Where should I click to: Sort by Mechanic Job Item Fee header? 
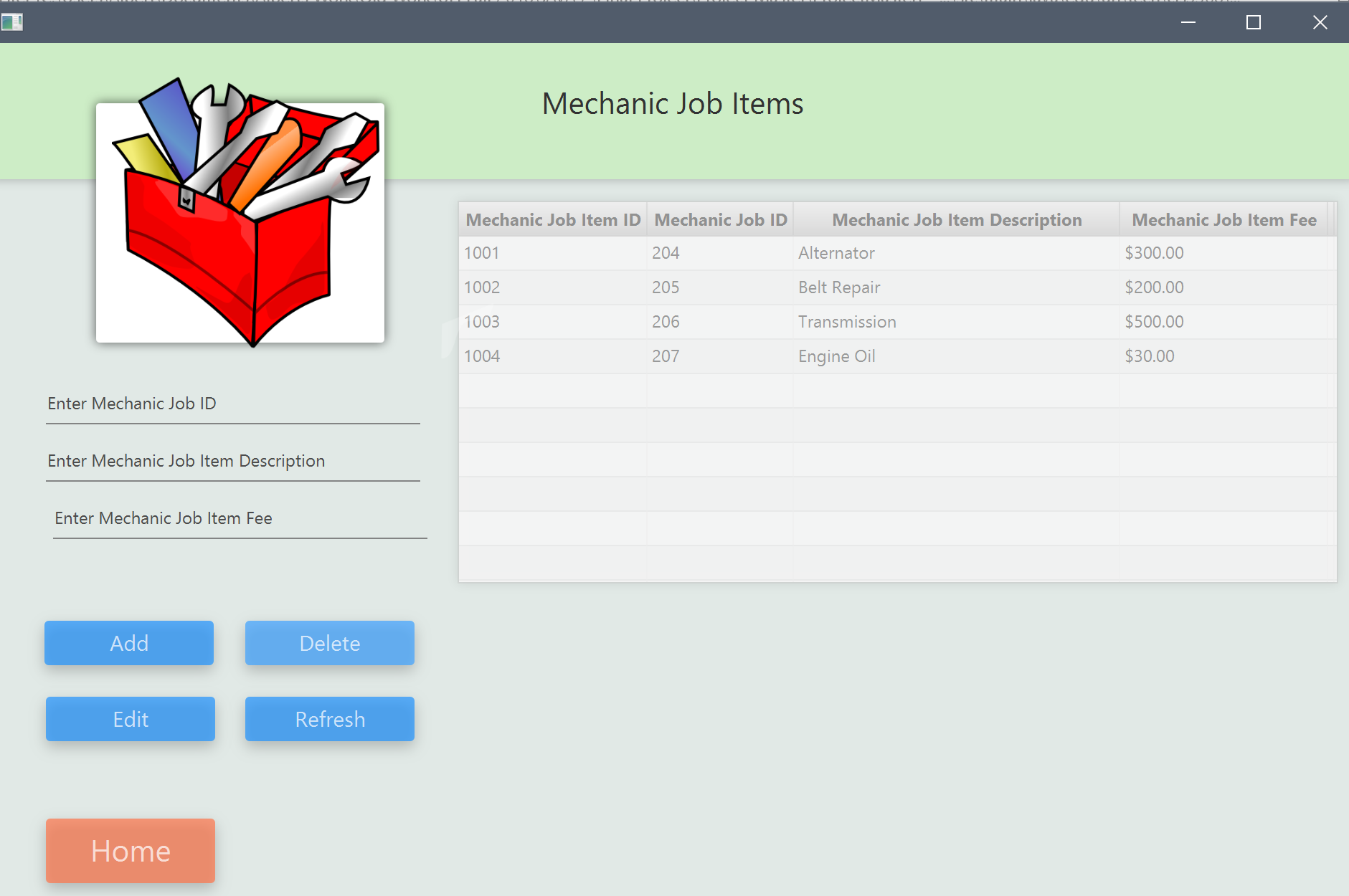tap(1224, 220)
